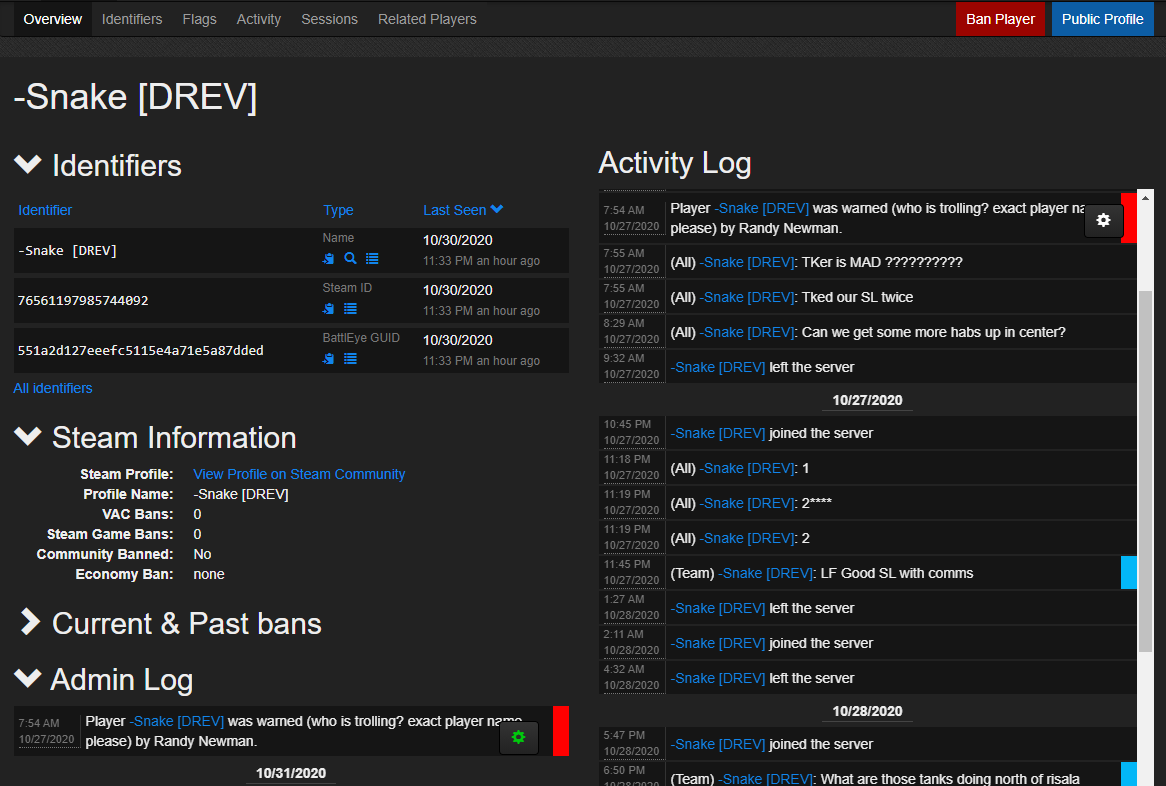1166x786 pixels.
Task: View the Sessions tab
Action: tap(329, 19)
